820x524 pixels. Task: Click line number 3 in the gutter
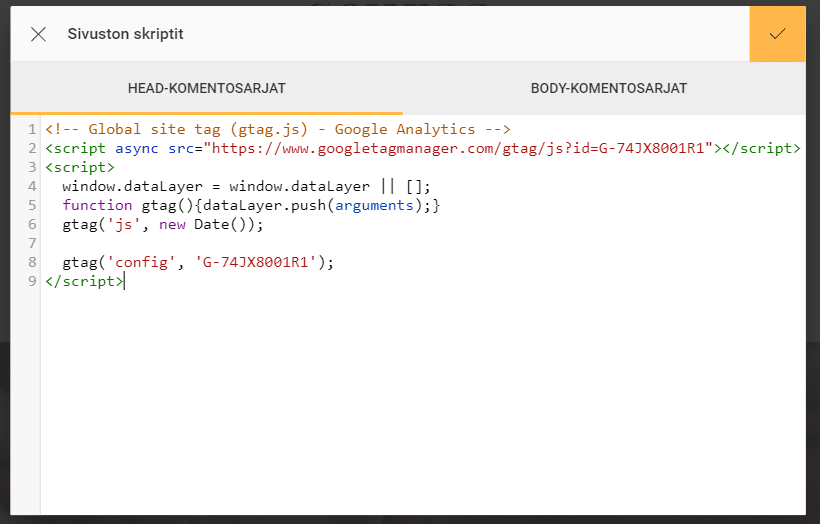click(x=32, y=167)
